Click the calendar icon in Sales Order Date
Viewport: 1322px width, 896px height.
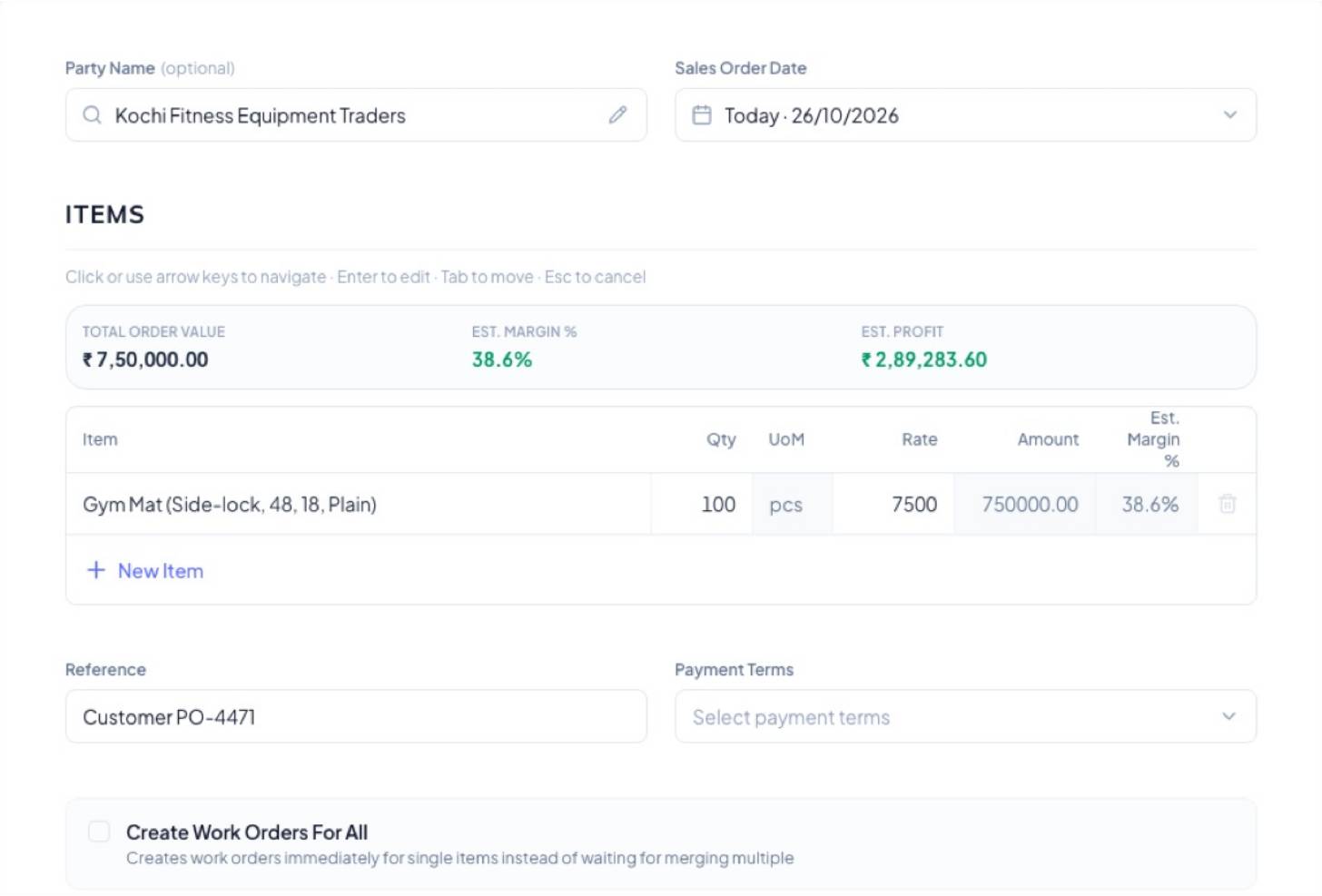702,115
